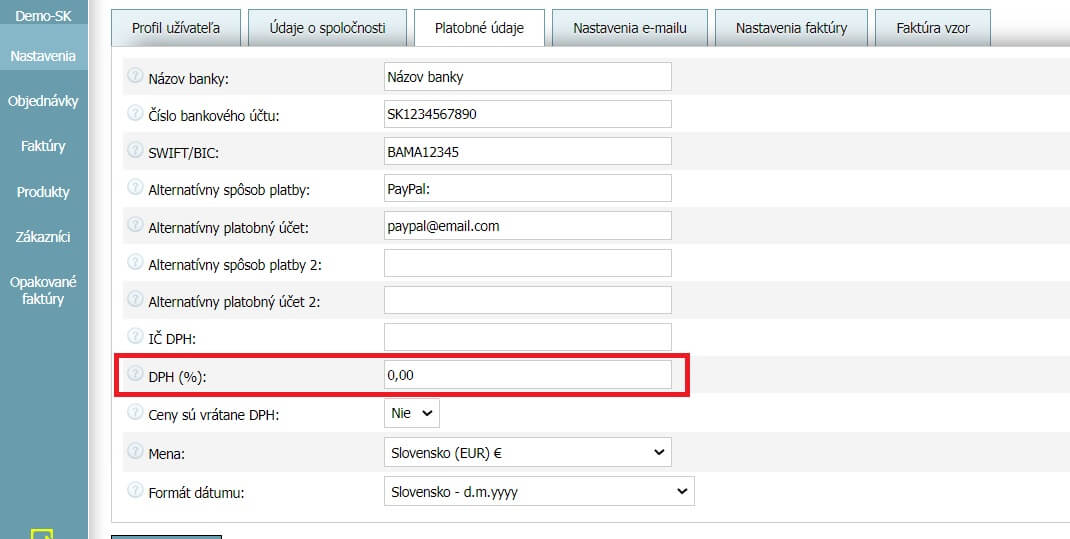The width and height of the screenshot is (1070, 539).
Task: Click help icon for Ceny sú vrátane DPH
Action: [135, 412]
